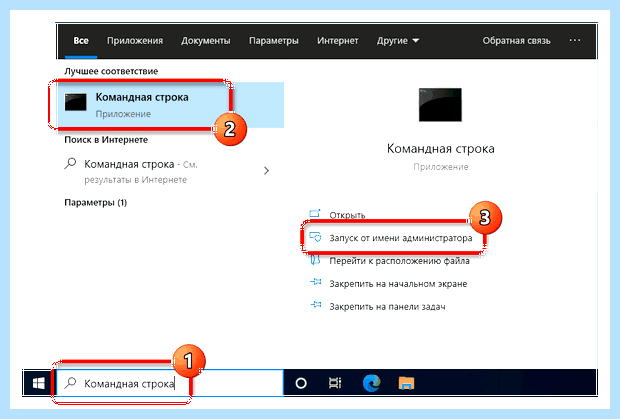Image resolution: width=620 pixels, height=419 pixels.
Task: Select Командная строка best match result
Action: [x=171, y=105]
